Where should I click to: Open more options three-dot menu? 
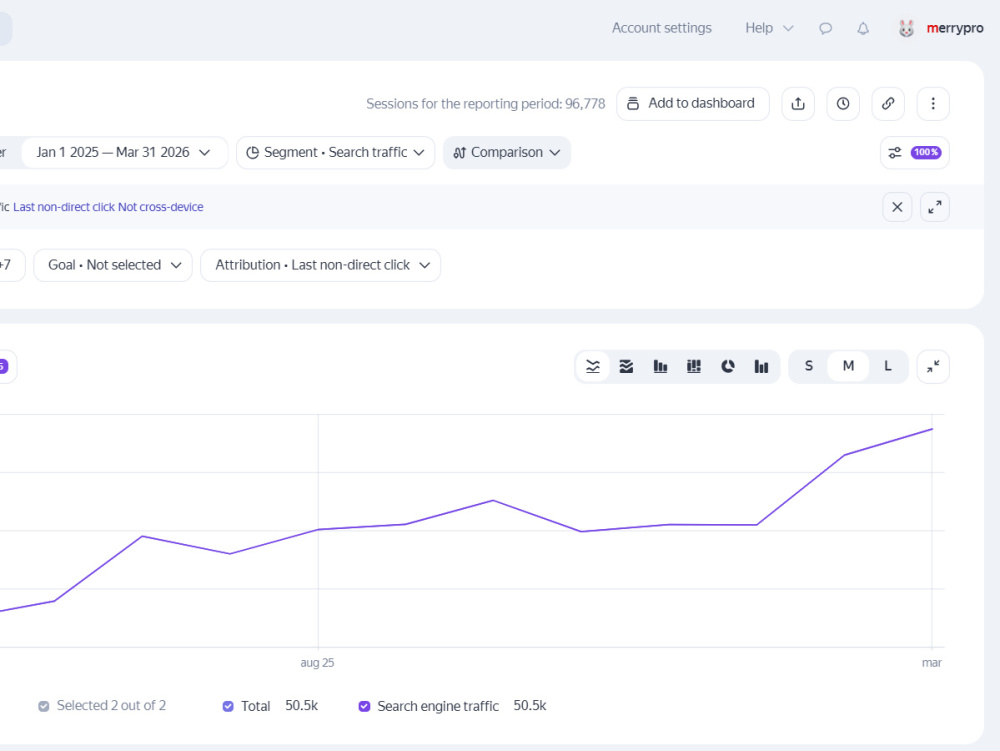tap(933, 103)
